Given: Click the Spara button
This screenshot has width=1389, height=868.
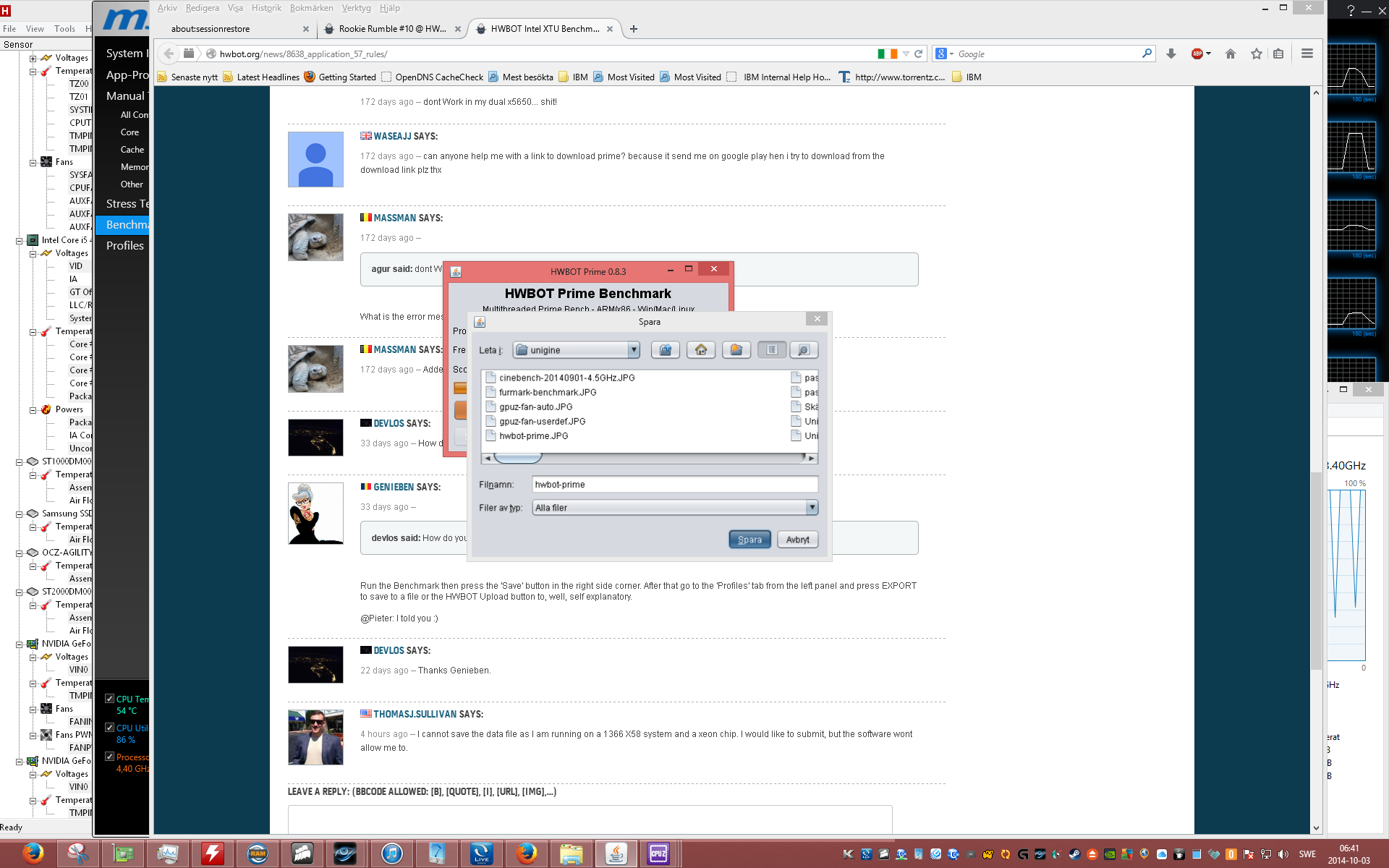Looking at the screenshot, I should [x=749, y=540].
